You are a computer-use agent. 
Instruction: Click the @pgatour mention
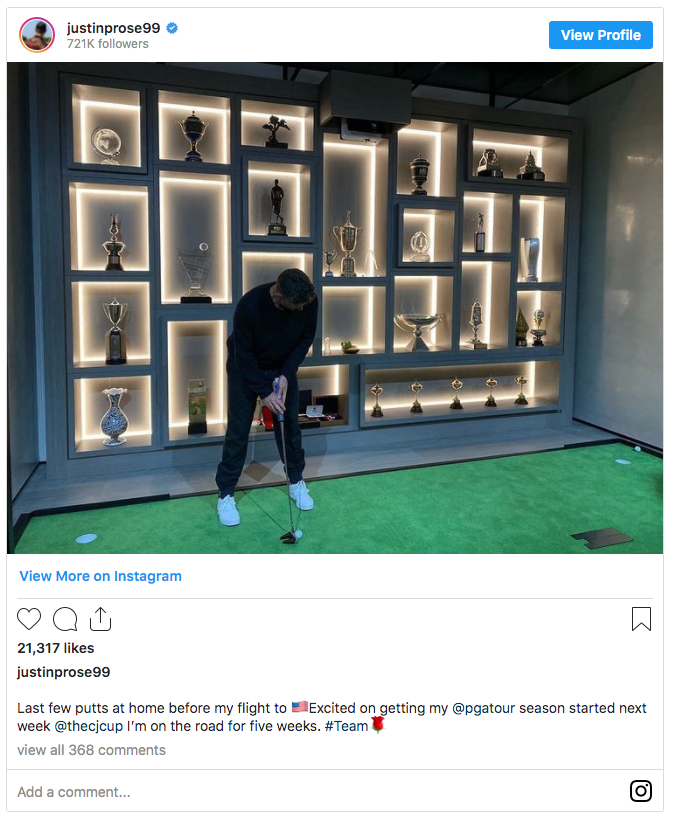[484, 708]
